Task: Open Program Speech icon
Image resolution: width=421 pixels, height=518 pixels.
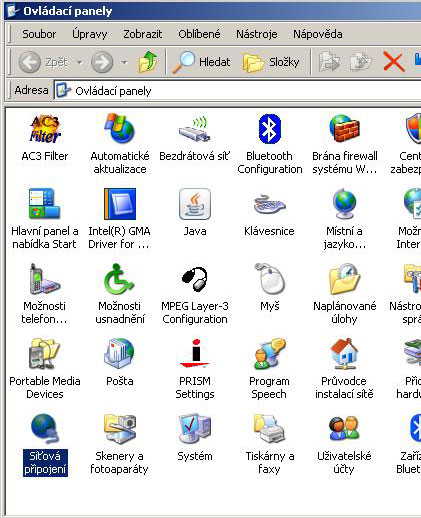Action: (x=270, y=354)
